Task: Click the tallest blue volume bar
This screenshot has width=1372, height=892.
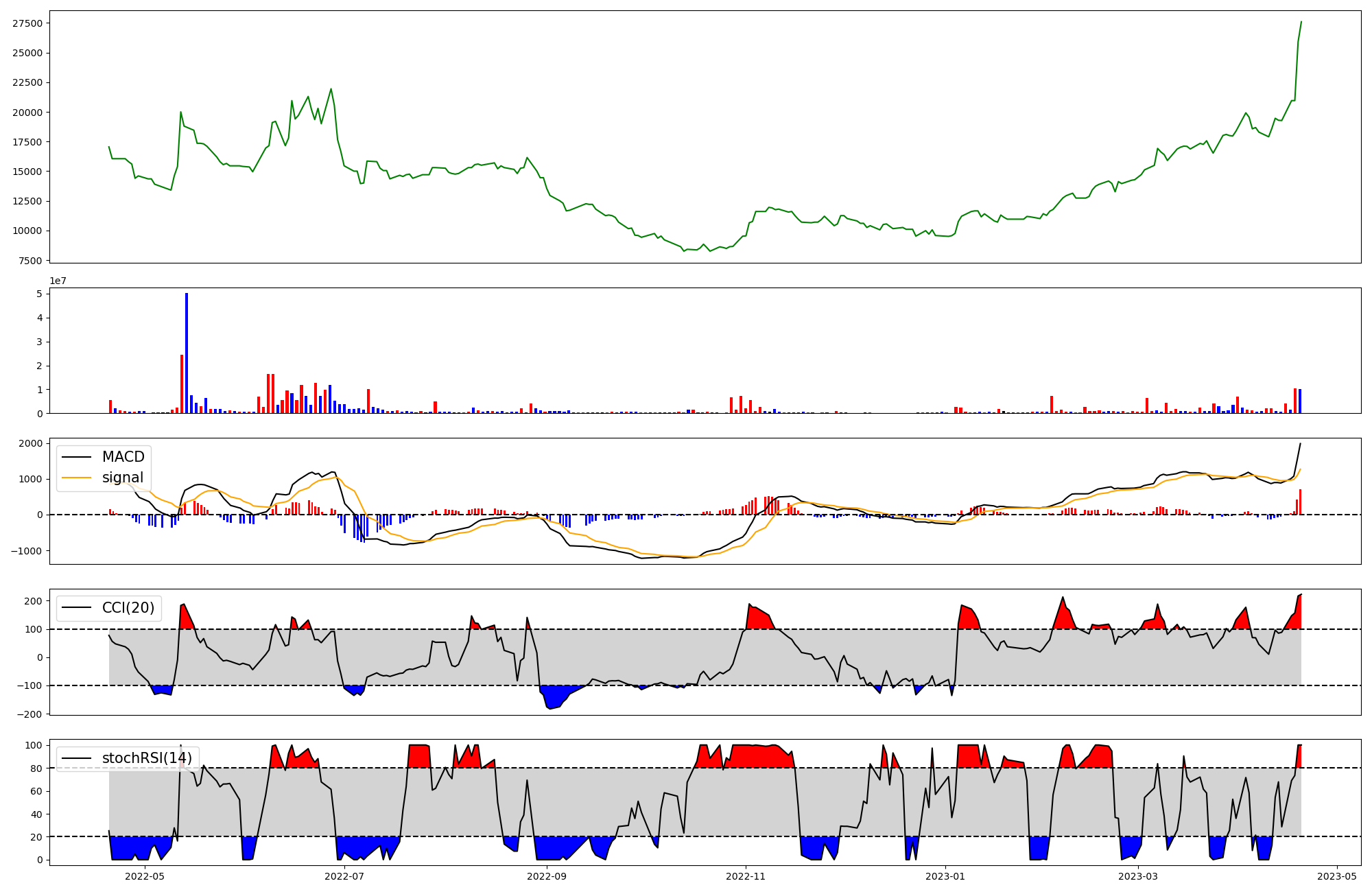Action: pyautogui.click(x=187, y=353)
